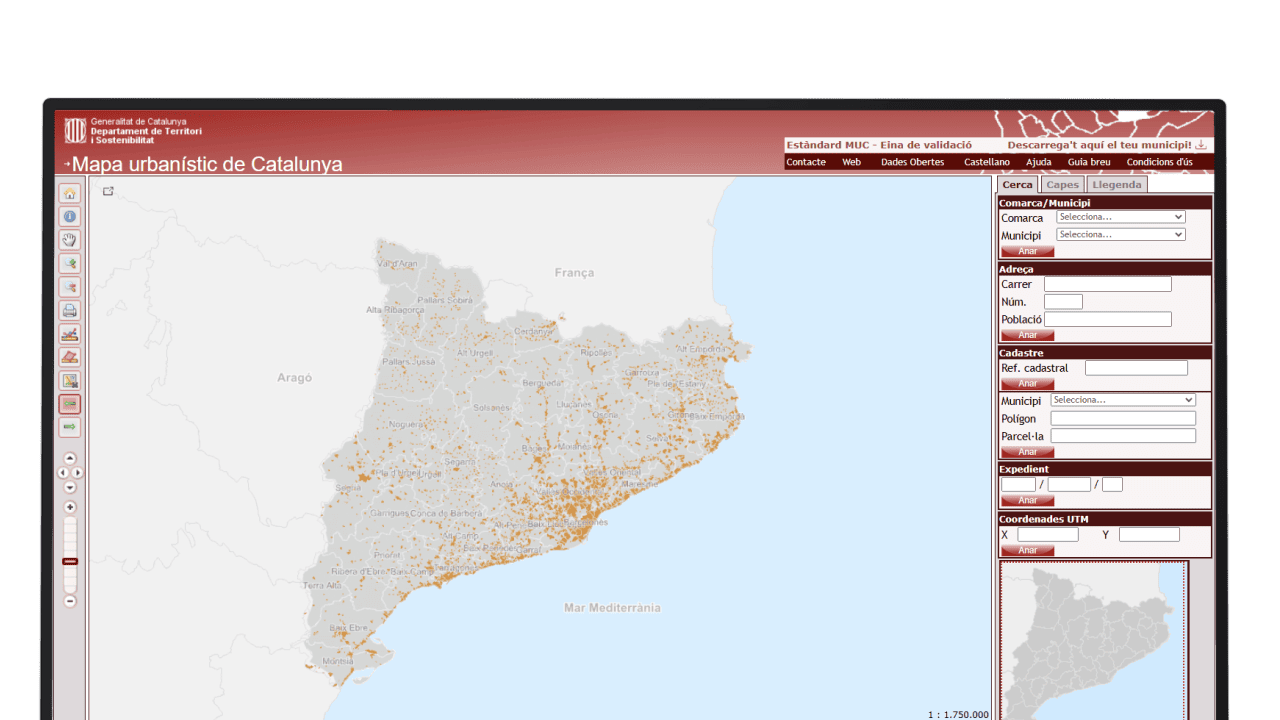Expand the Cadastre Municipi dropdown
The width and height of the screenshot is (1280, 720).
[1122, 400]
